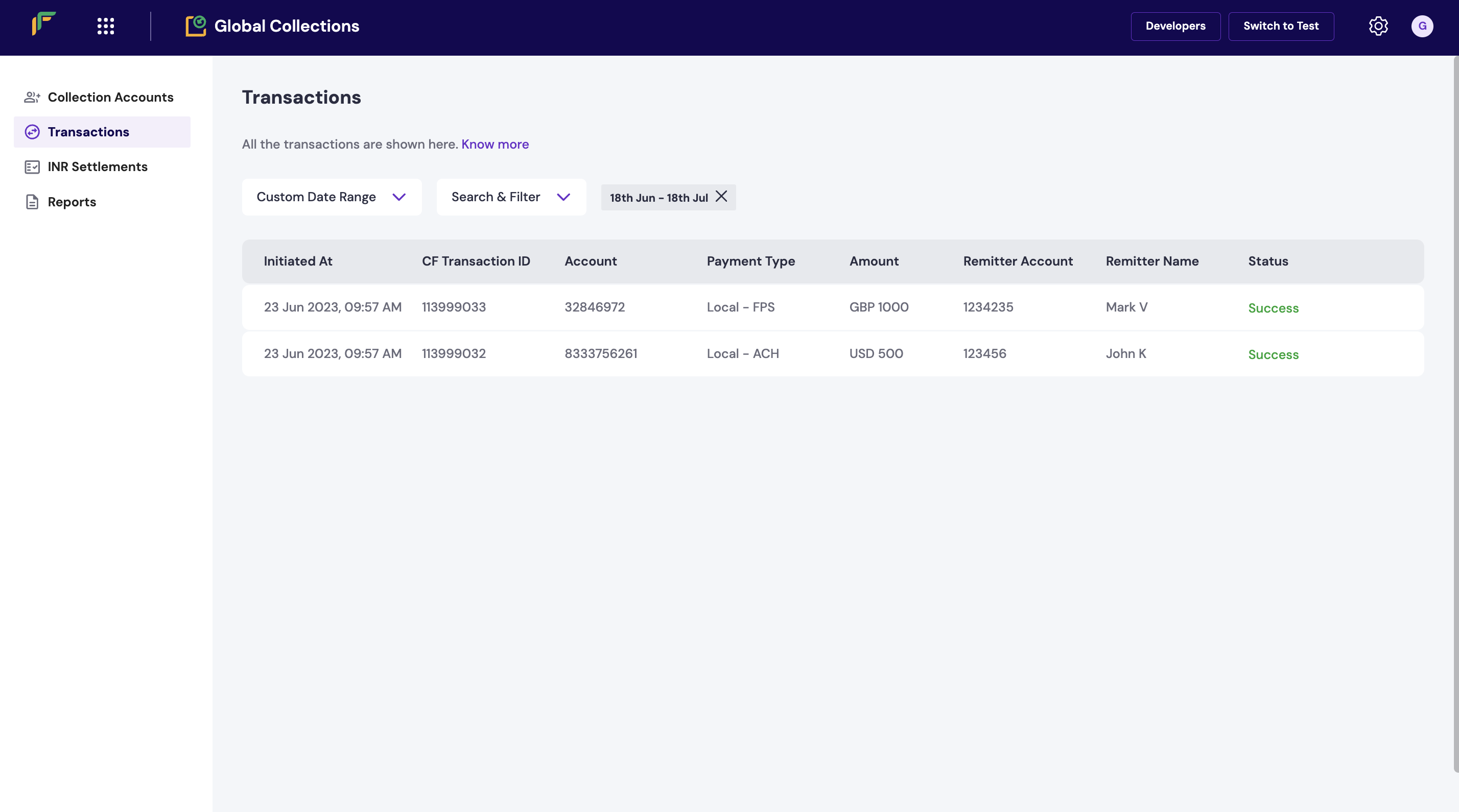Expand the Custom Date Range dropdown

(332, 197)
